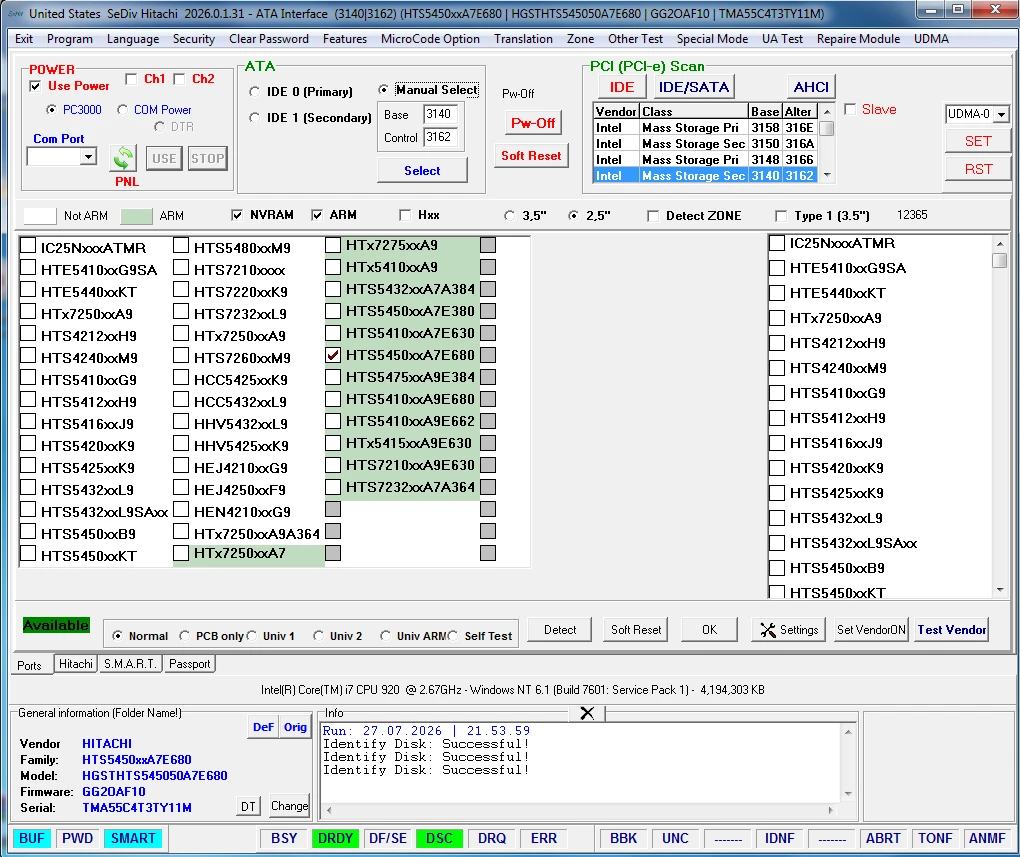Click the X icon above Info log
Viewport: 1020px width, 857px height.
click(587, 713)
